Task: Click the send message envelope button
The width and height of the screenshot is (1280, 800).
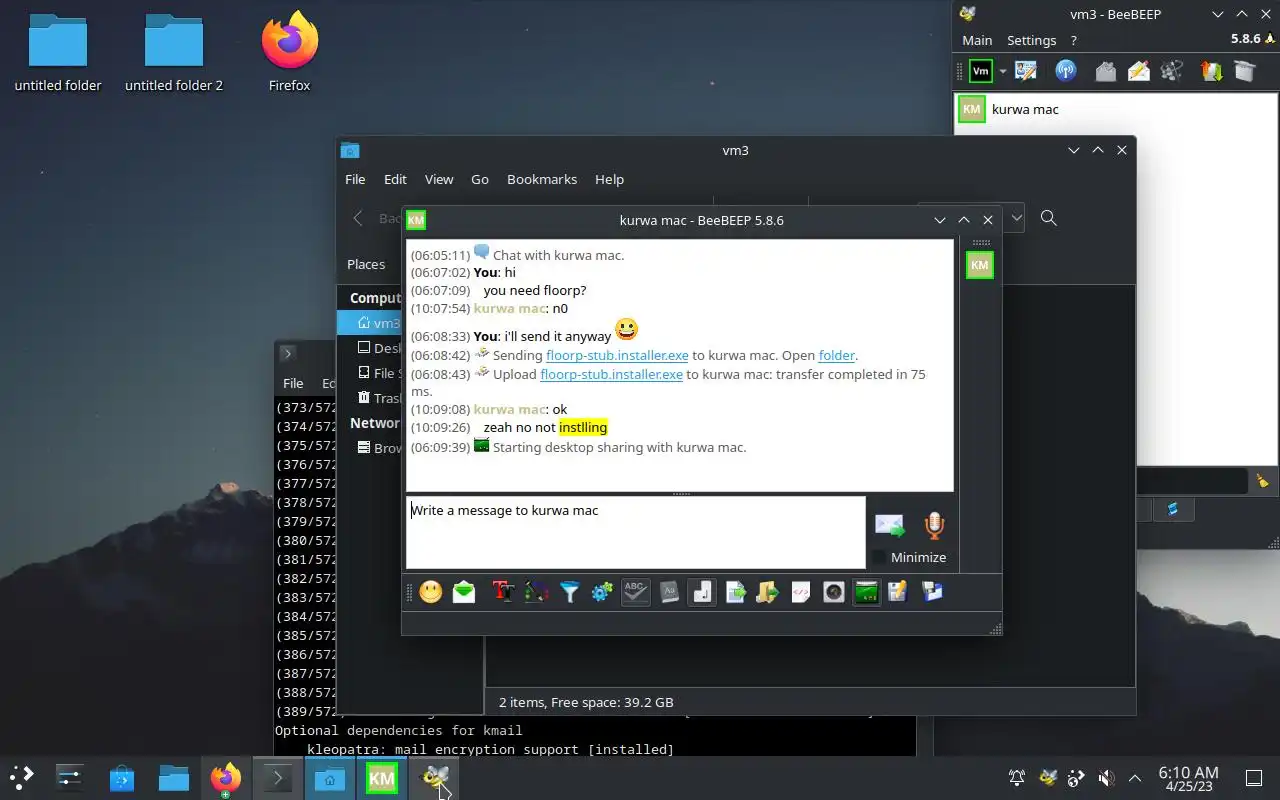Action: tap(890, 525)
